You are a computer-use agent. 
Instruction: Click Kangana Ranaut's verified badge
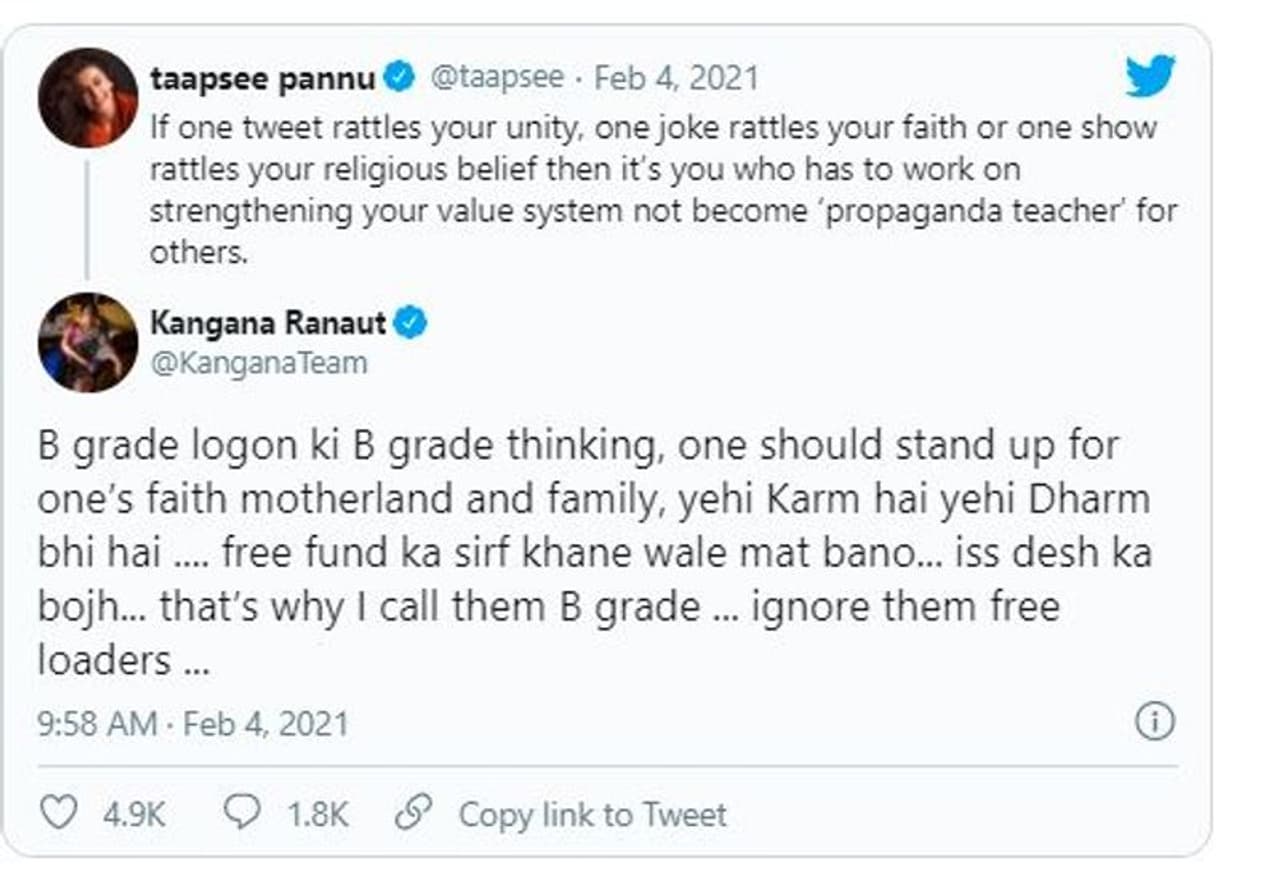click(x=411, y=323)
